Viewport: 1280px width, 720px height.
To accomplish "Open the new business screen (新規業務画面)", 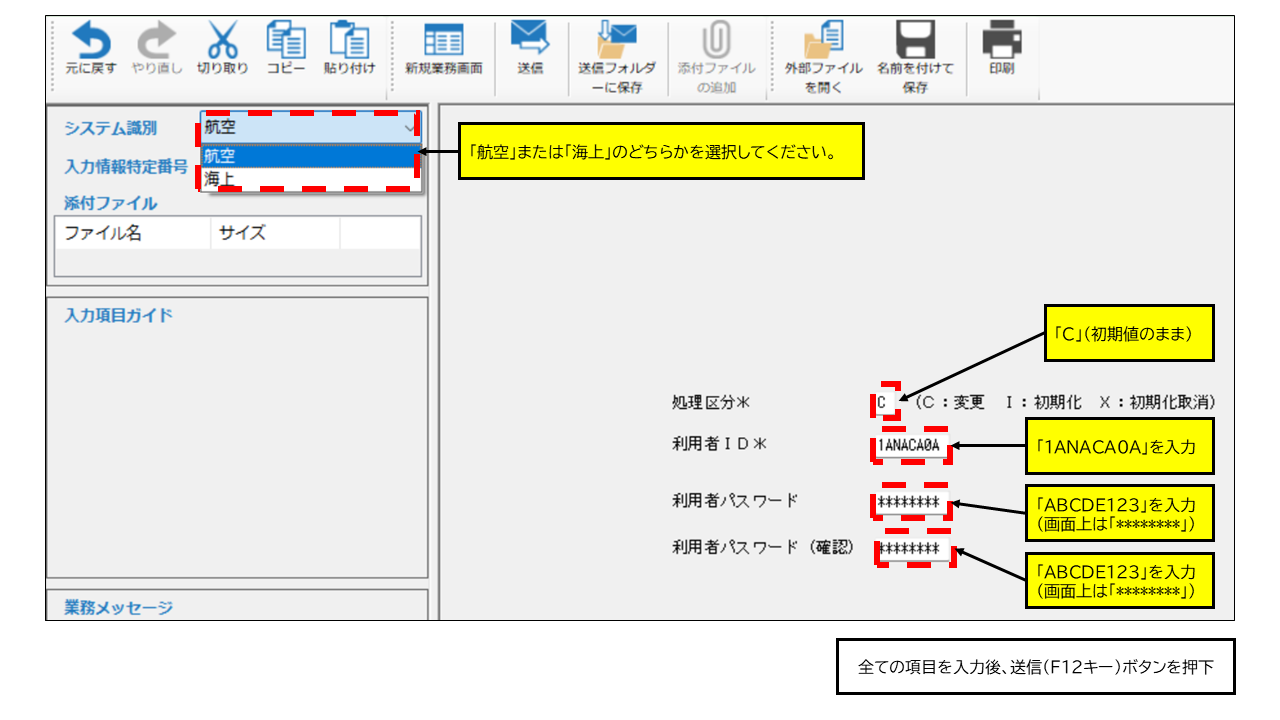I will click(443, 42).
